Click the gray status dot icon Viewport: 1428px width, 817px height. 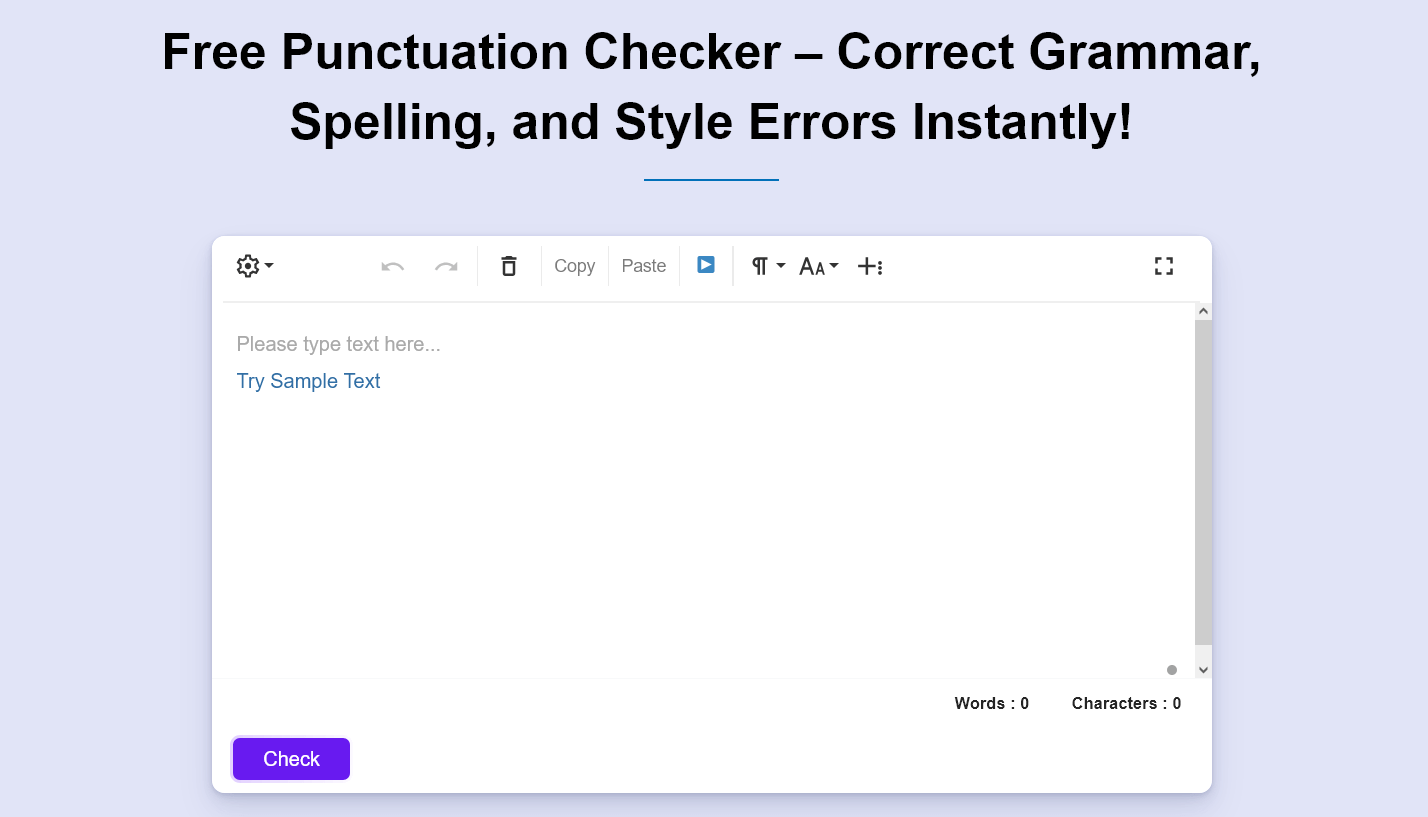coord(1172,670)
